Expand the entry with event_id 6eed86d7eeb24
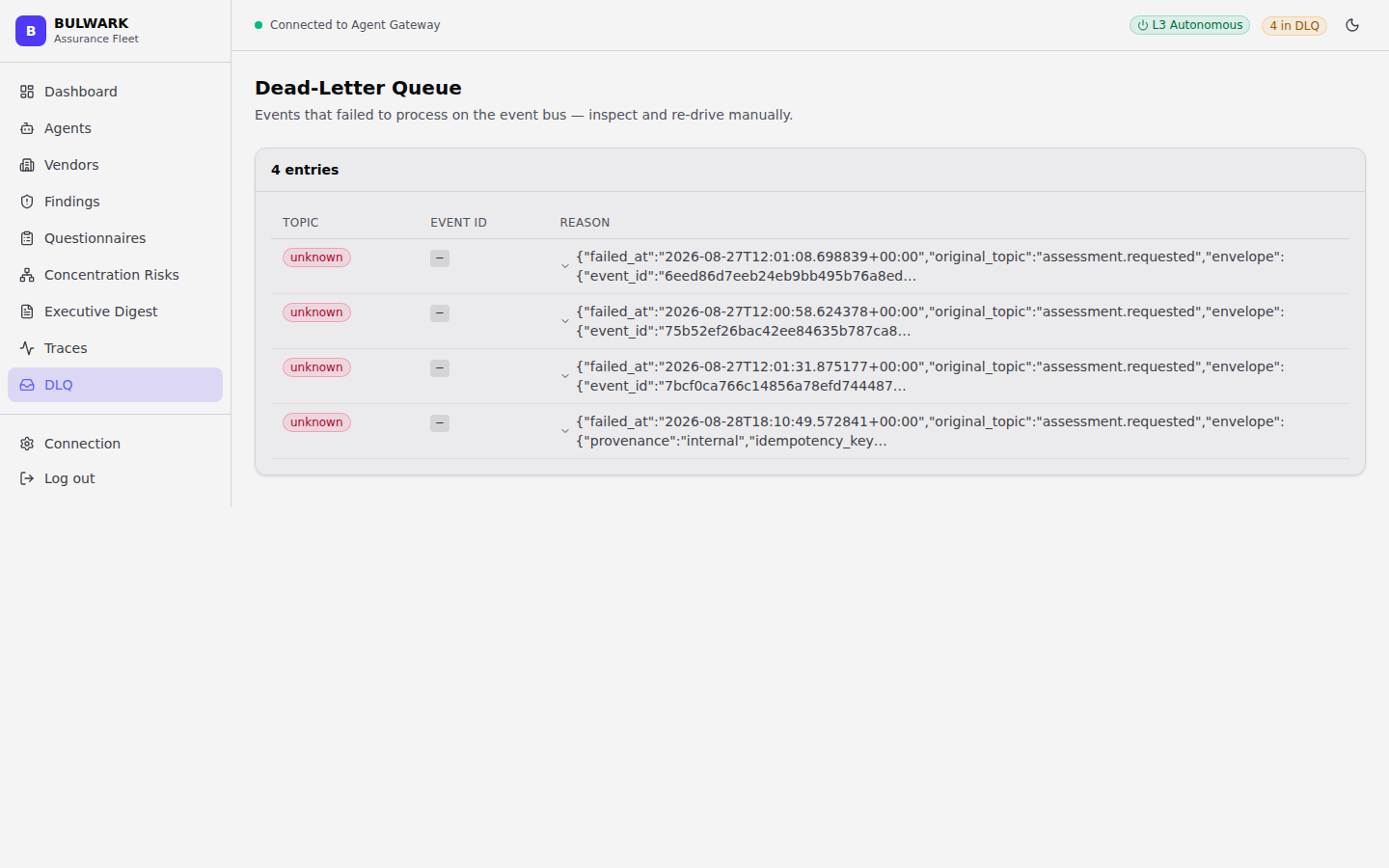 pos(565,266)
